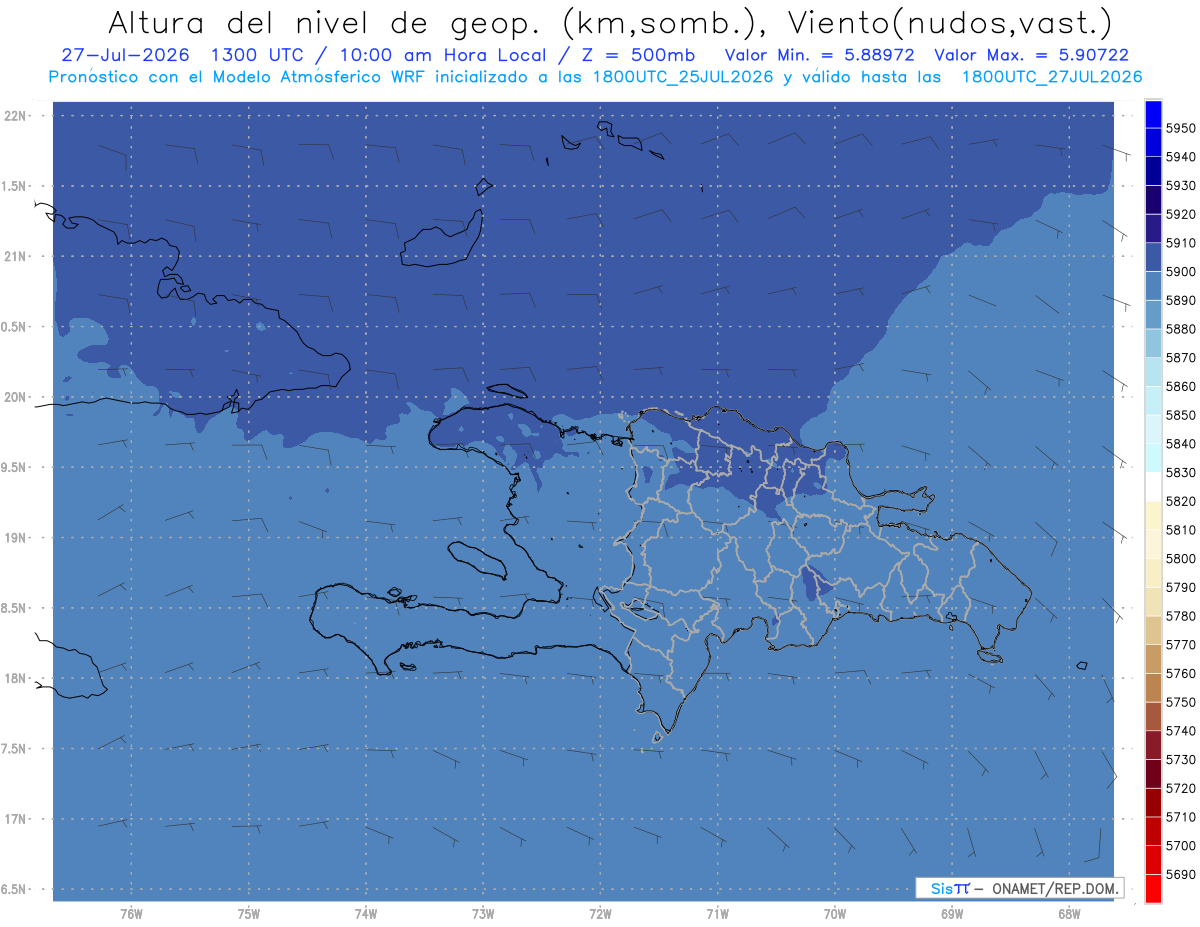Click the '76W' longitude label
This screenshot has width=1200, height=927.
tap(131, 914)
